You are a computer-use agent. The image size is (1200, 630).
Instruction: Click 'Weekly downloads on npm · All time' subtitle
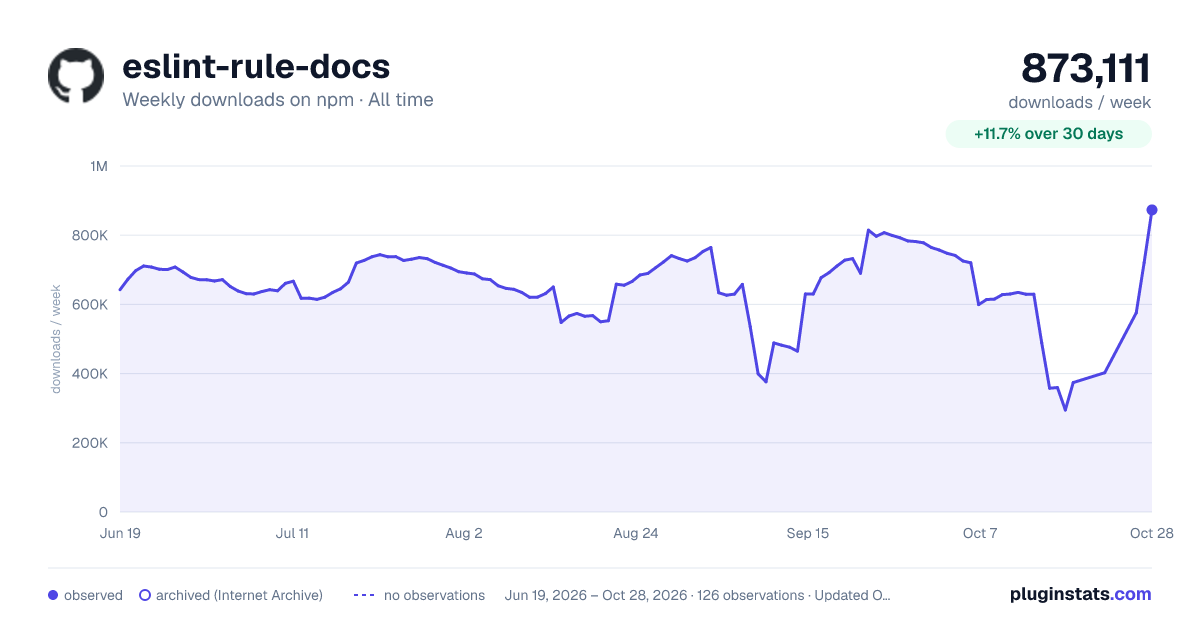click(278, 100)
